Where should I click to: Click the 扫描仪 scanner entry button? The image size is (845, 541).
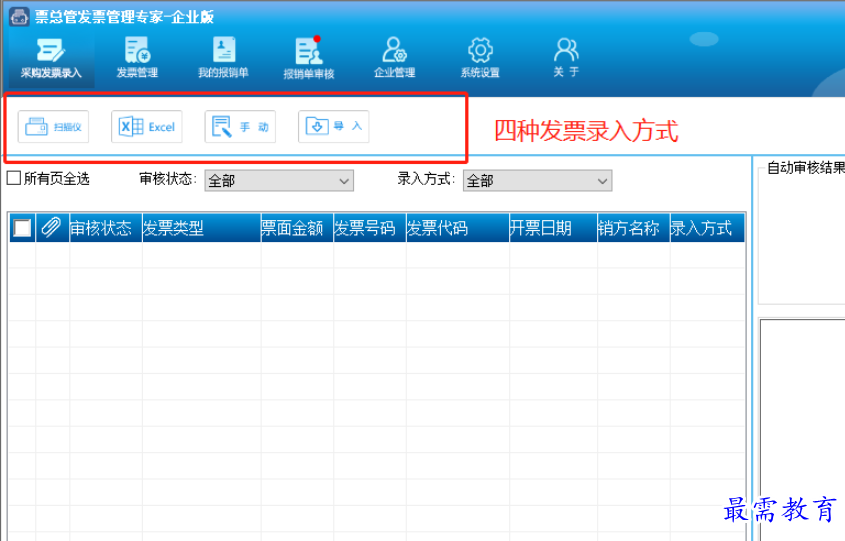(53, 127)
